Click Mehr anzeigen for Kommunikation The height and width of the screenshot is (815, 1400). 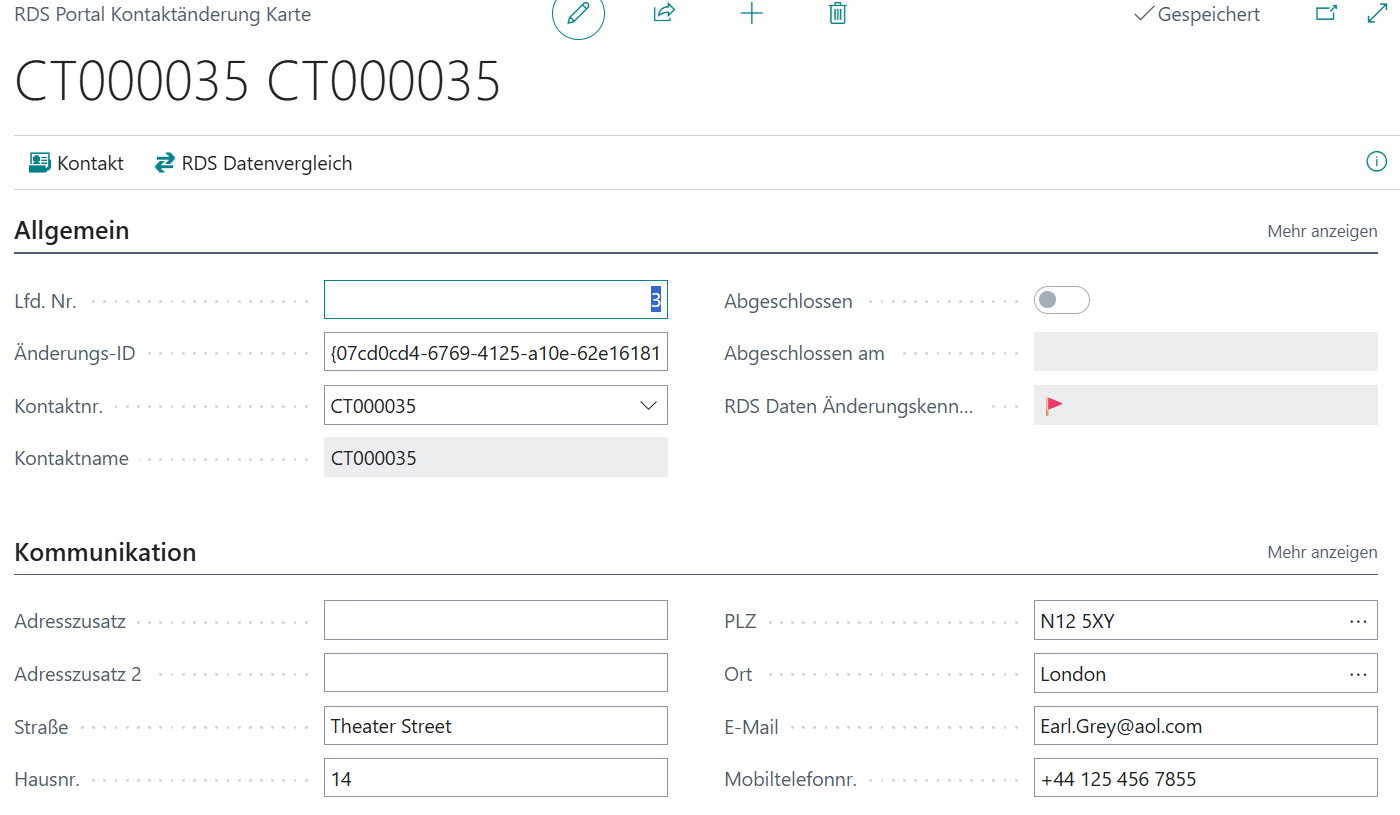point(1322,551)
